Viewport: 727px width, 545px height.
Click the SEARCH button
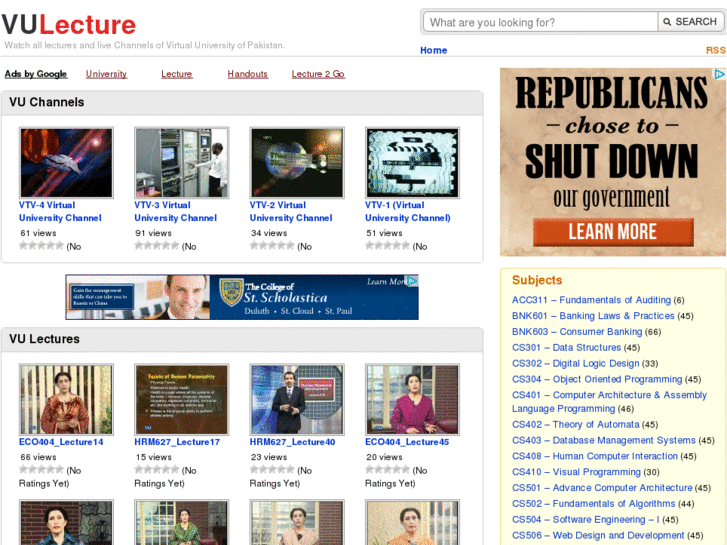click(x=690, y=22)
